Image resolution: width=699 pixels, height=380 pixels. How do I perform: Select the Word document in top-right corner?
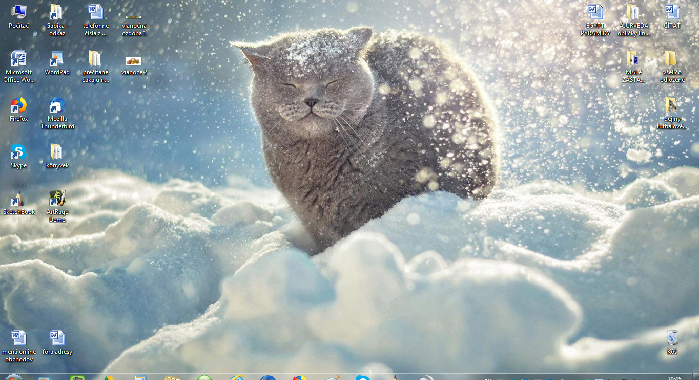[x=672, y=17]
